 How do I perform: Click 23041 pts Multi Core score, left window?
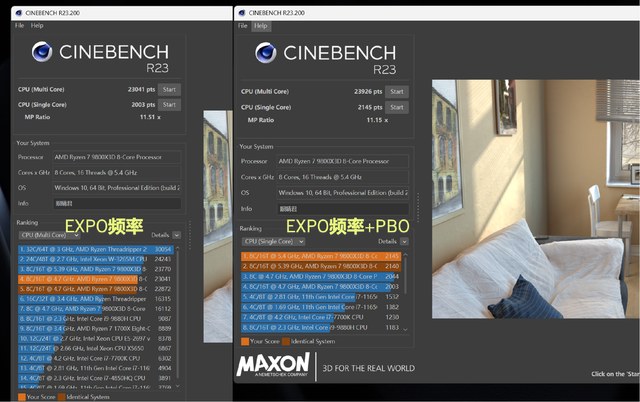pyautogui.click(x=141, y=89)
